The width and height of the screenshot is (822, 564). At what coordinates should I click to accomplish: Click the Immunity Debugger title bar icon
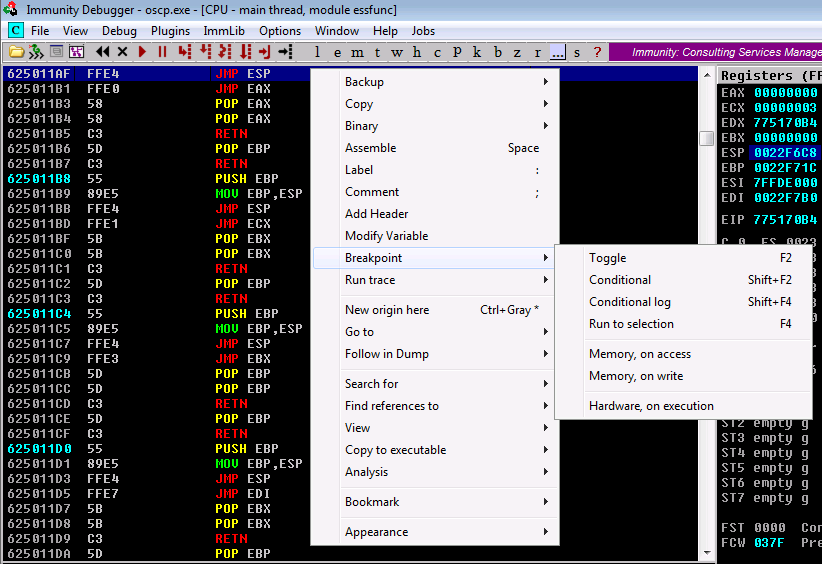[10, 9]
